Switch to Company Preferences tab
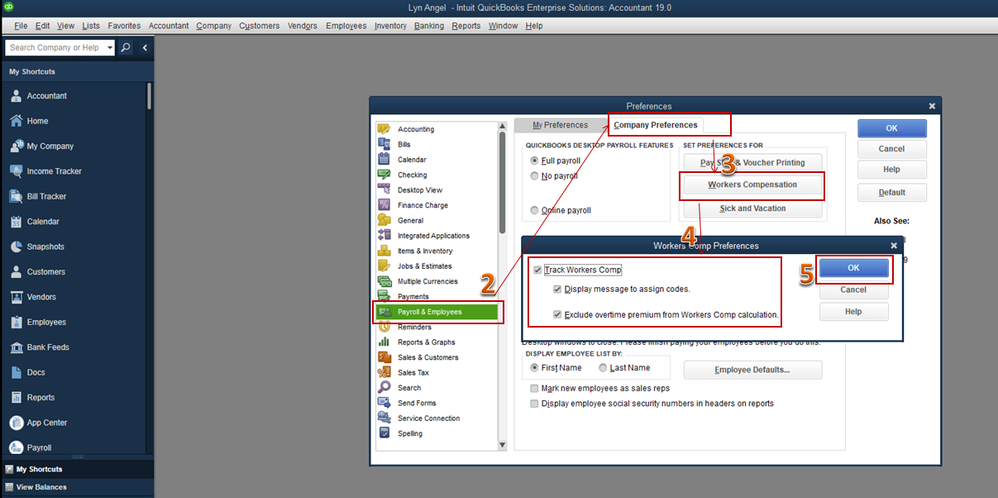Screen dimensions: 998x498 (x=656, y=125)
